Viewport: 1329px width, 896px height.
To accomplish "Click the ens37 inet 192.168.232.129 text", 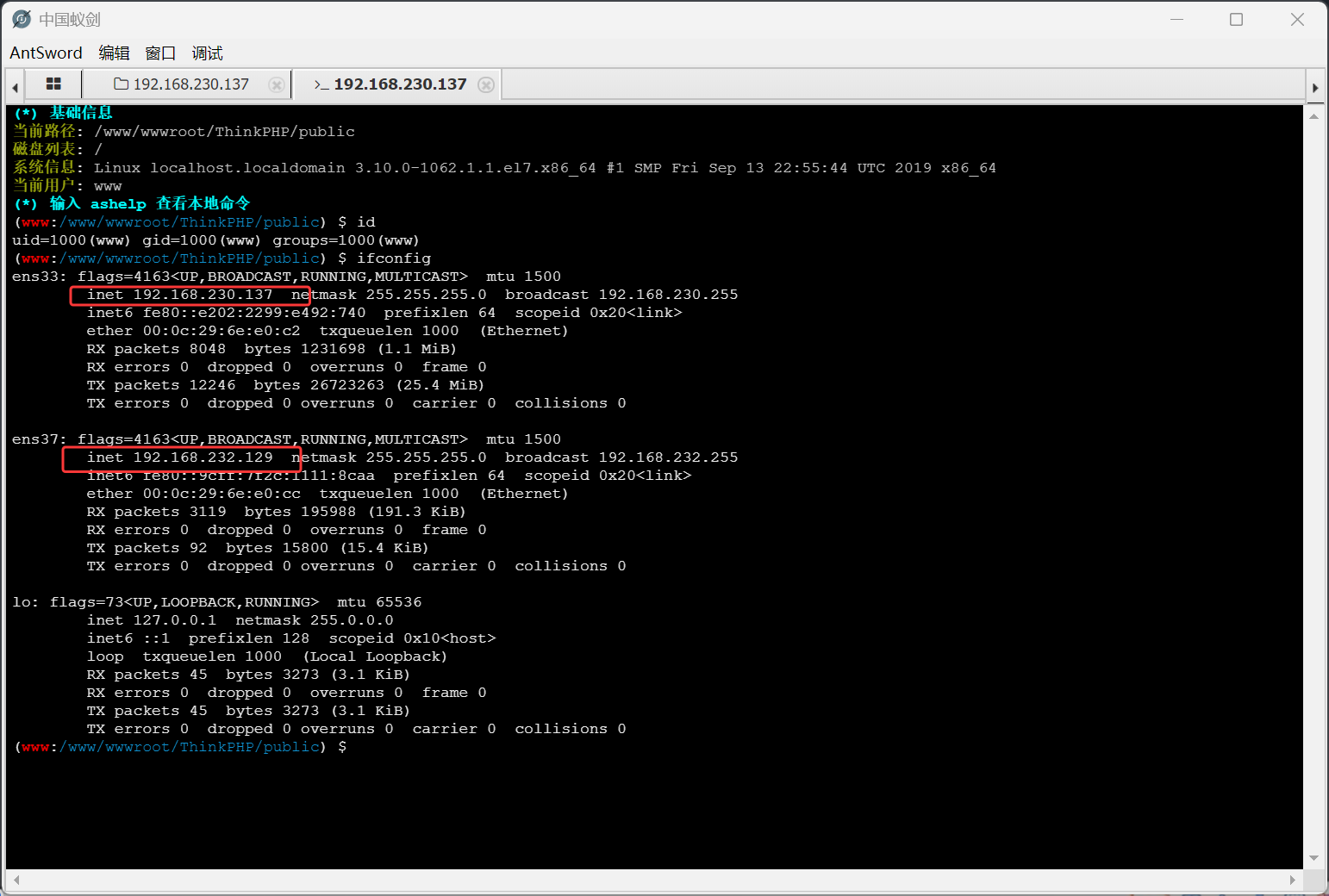I will [x=179, y=457].
